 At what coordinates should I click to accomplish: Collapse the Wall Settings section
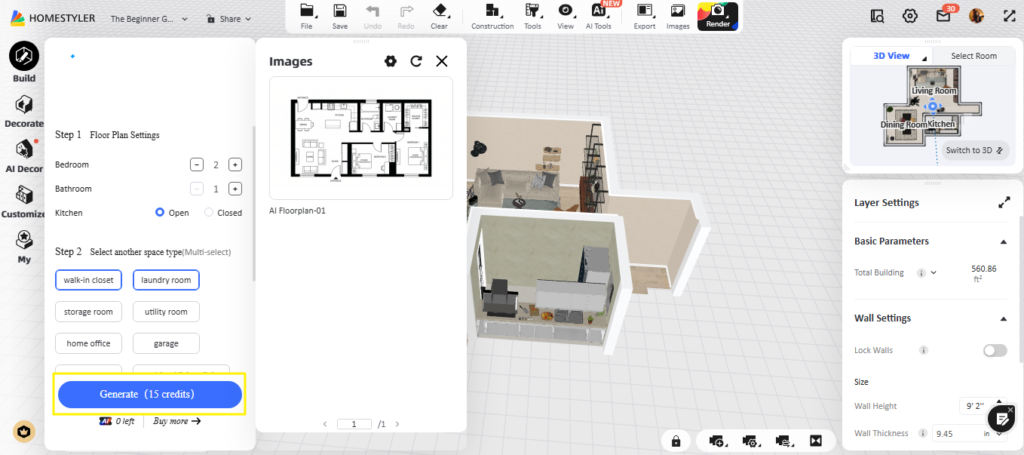pyautogui.click(x=1004, y=319)
